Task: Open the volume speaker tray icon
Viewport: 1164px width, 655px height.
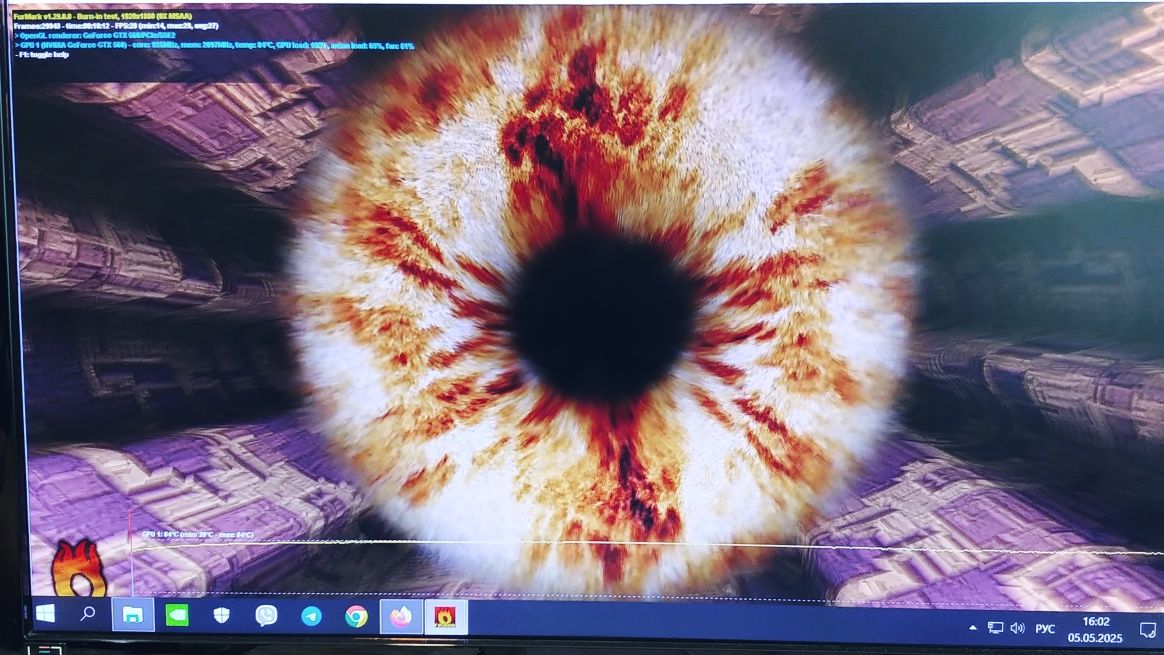Action: click(1018, 628)
